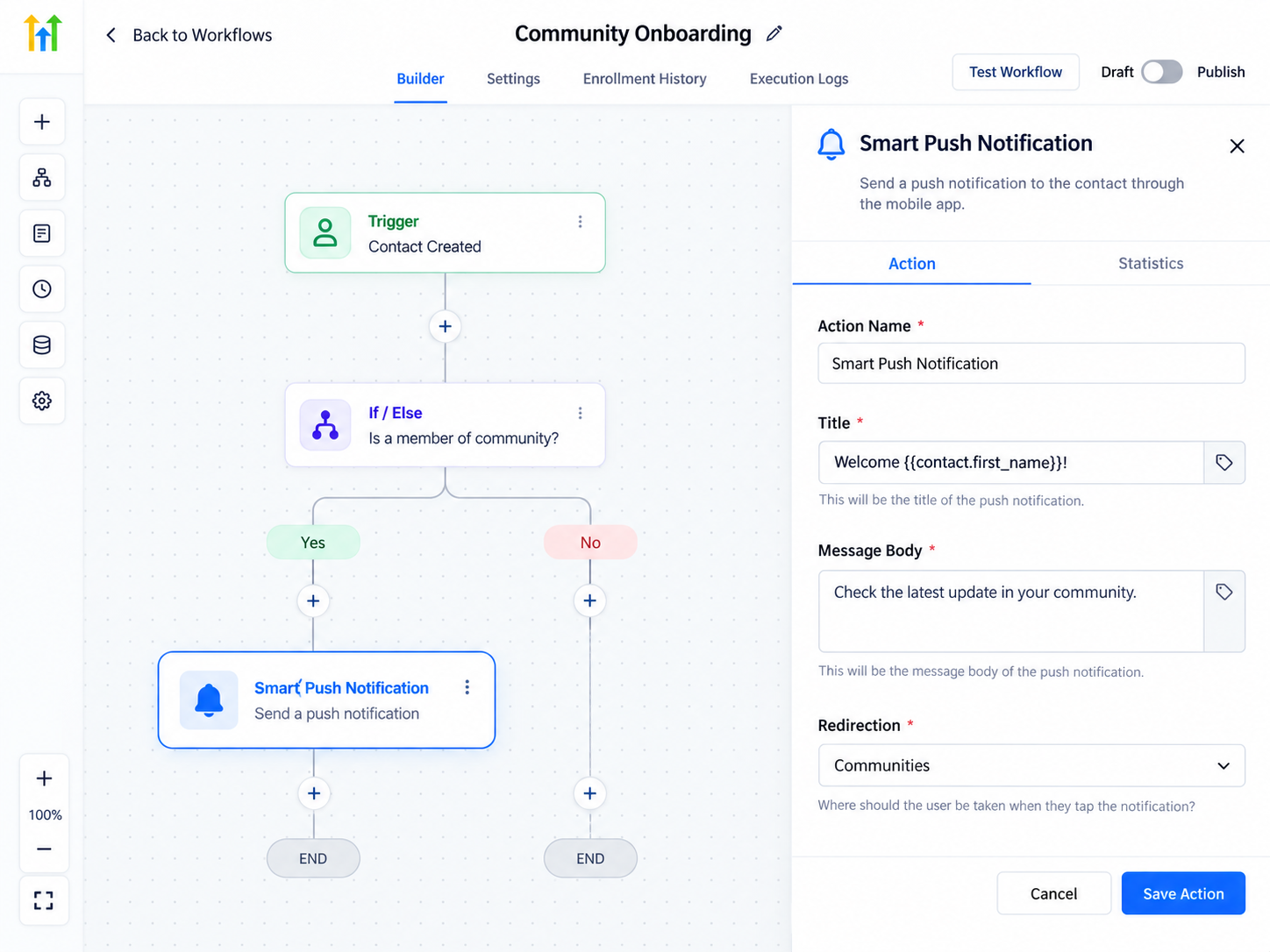Open the hierarchy tree sidebar icon

pyautogui.click(x=42, y=177)
